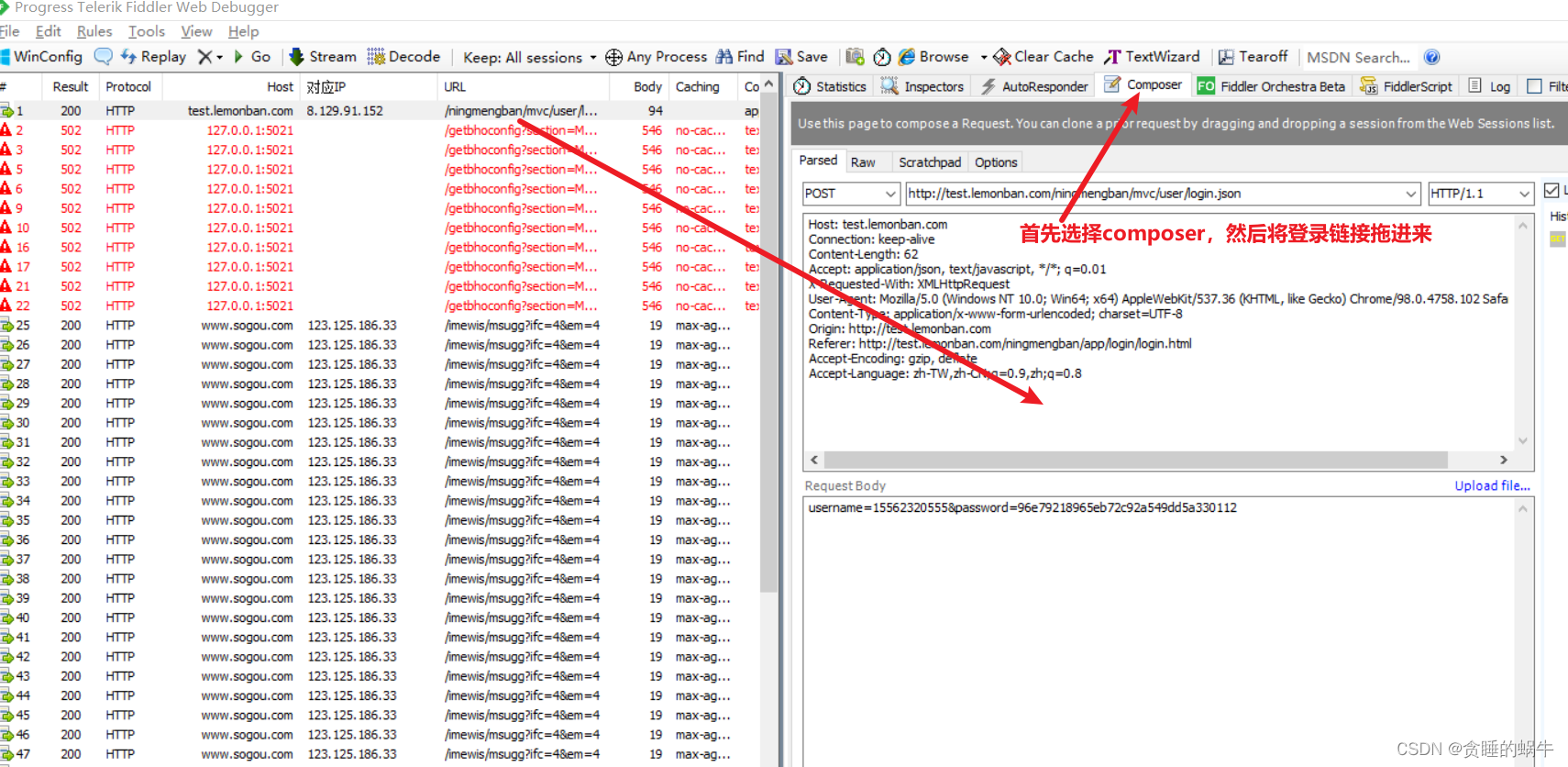The height and width of the screenshot is (767, 1568).
Task: Click headers scrollbar left arrow
Action: 814,460
